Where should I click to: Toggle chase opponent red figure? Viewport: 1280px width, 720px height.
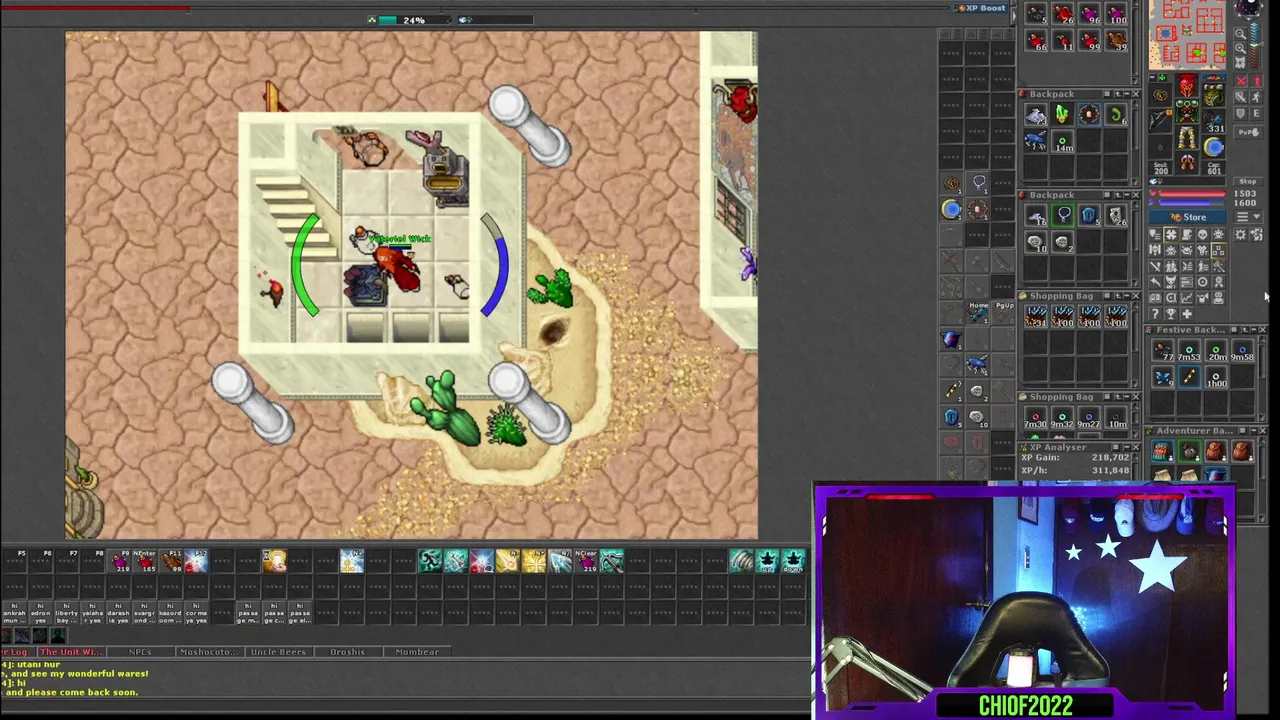click(x=1257, y=80)
